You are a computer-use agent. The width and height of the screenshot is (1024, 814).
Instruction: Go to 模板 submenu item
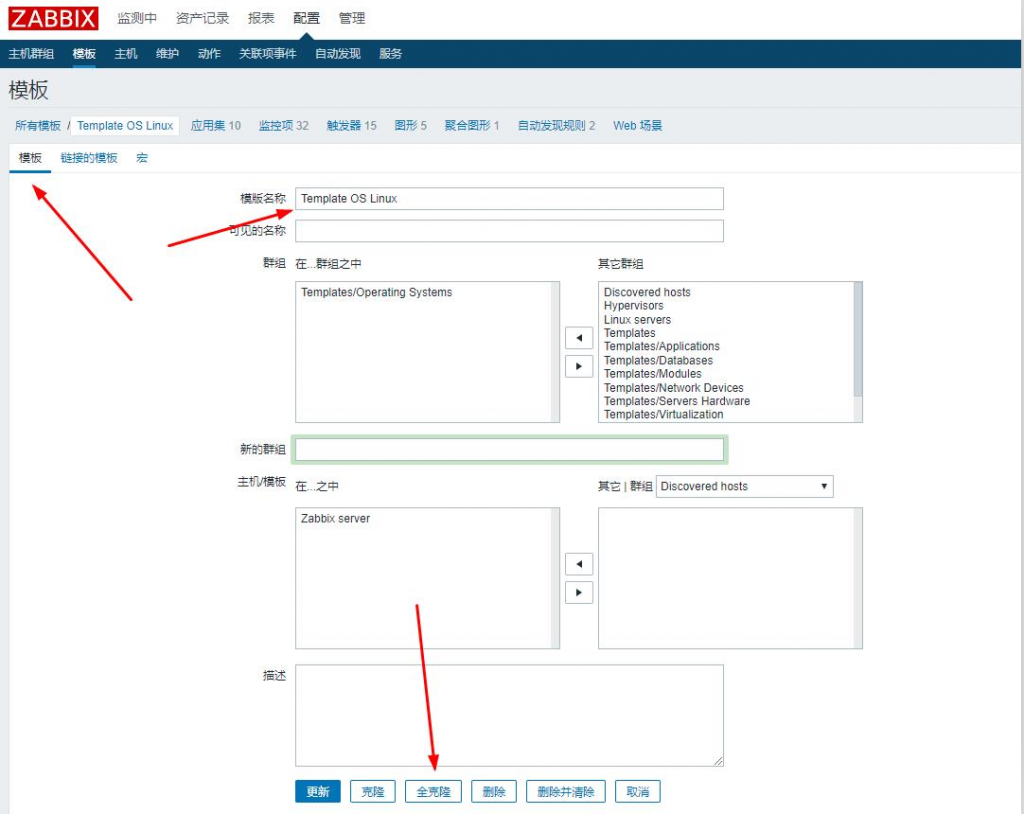(x=84, y=54)
